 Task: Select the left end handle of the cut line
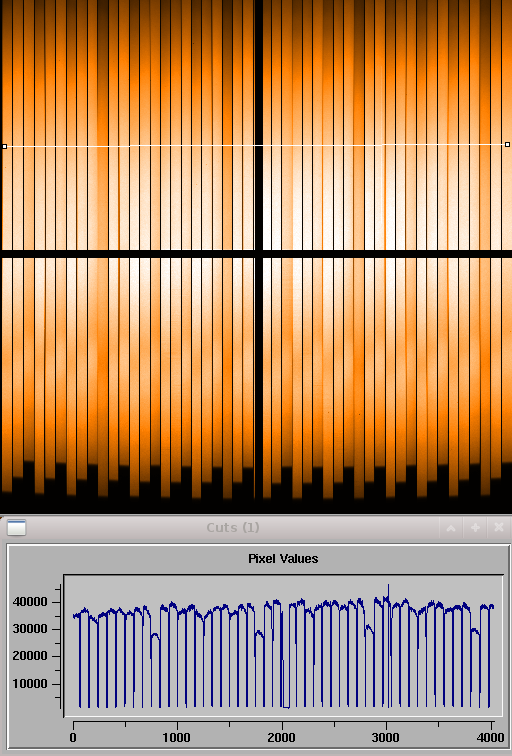coord(4,146)
